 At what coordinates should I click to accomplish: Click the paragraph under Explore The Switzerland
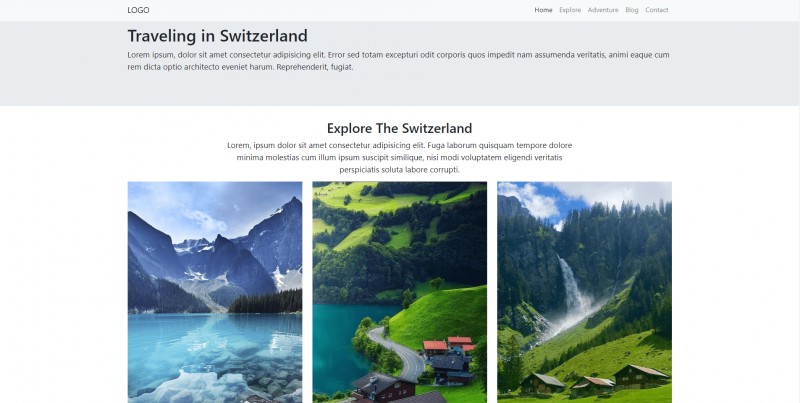tap(399, 158)
